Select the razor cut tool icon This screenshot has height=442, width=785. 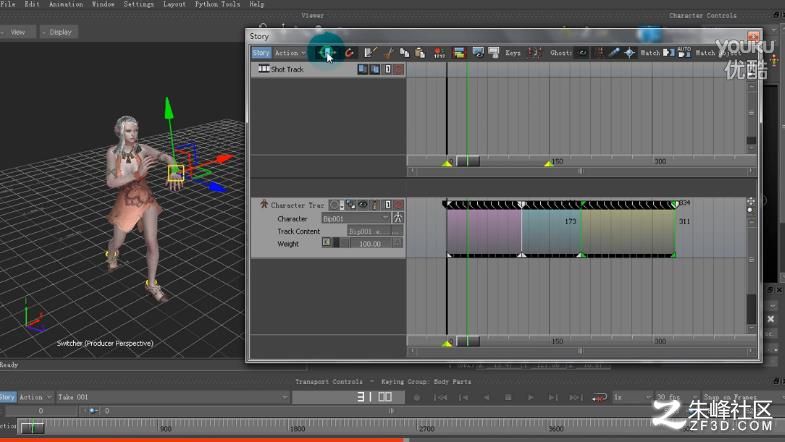388,53
